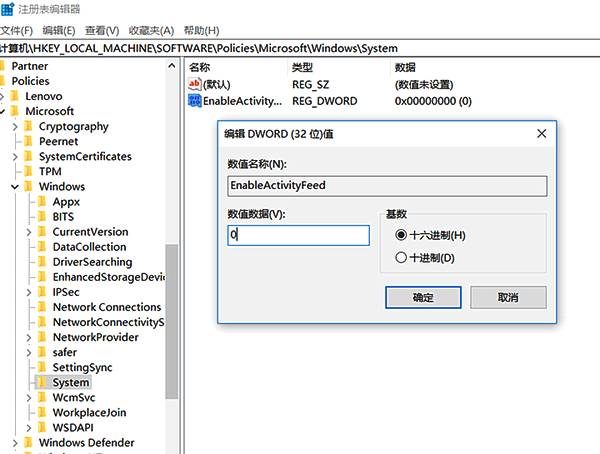Viewport: 600px width, 454px height.
Task: Click the WSDAPI folder icon
Action: [x=42, y=427]
